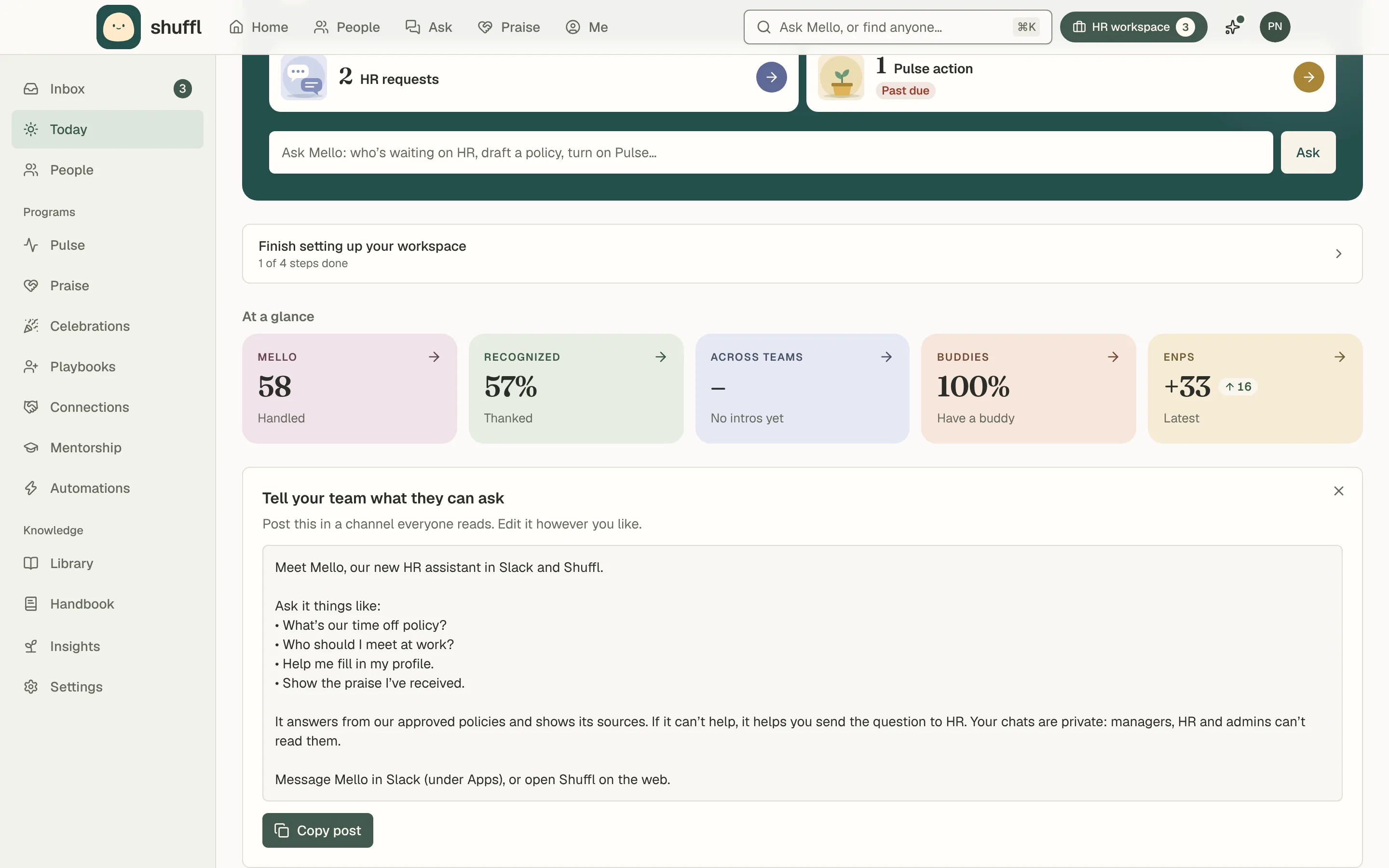Open Praise in the sidebar
The height and width of the screenshot is (868, 1389).
[108, 286]
